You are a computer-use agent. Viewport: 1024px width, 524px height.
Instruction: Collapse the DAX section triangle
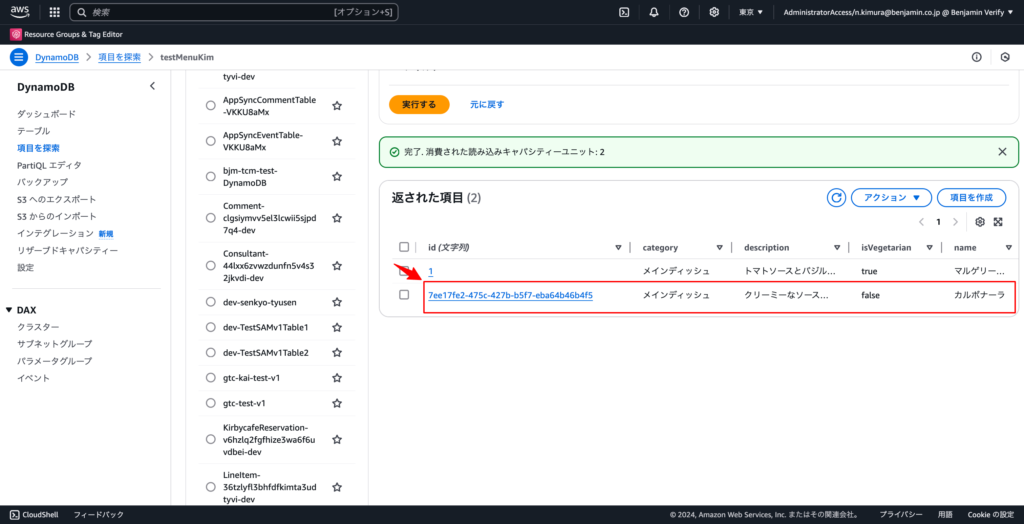point(9,310)
